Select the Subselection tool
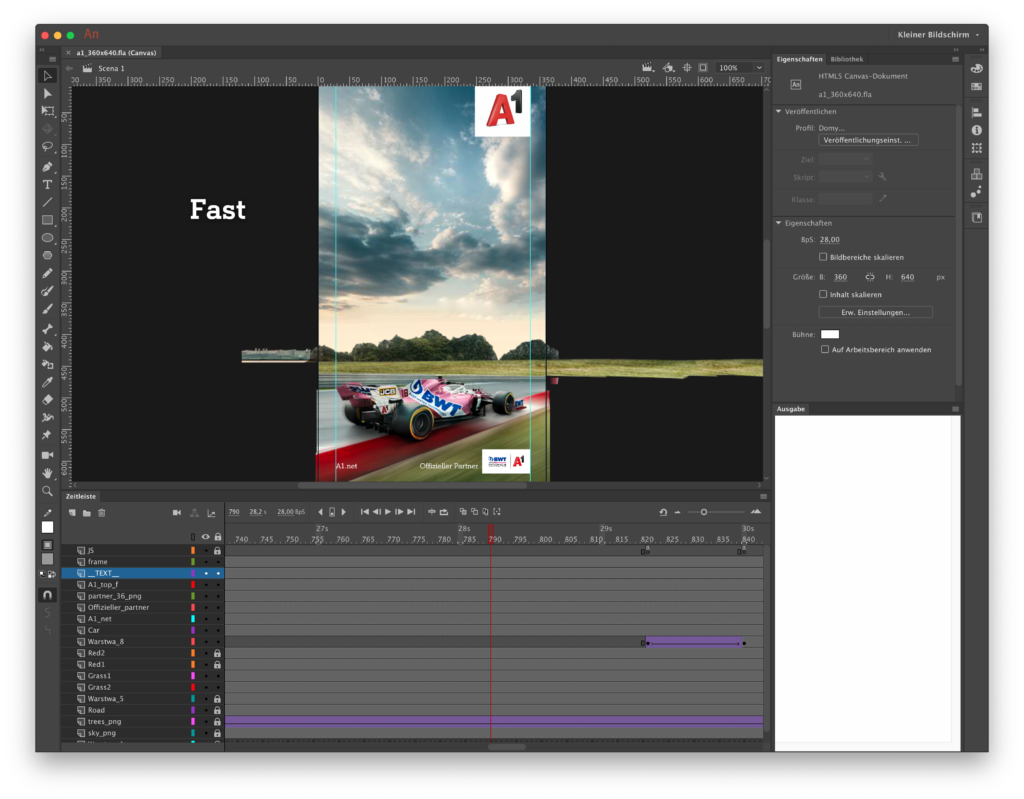This screenshot has height=799, width=1024. (48, 93)
